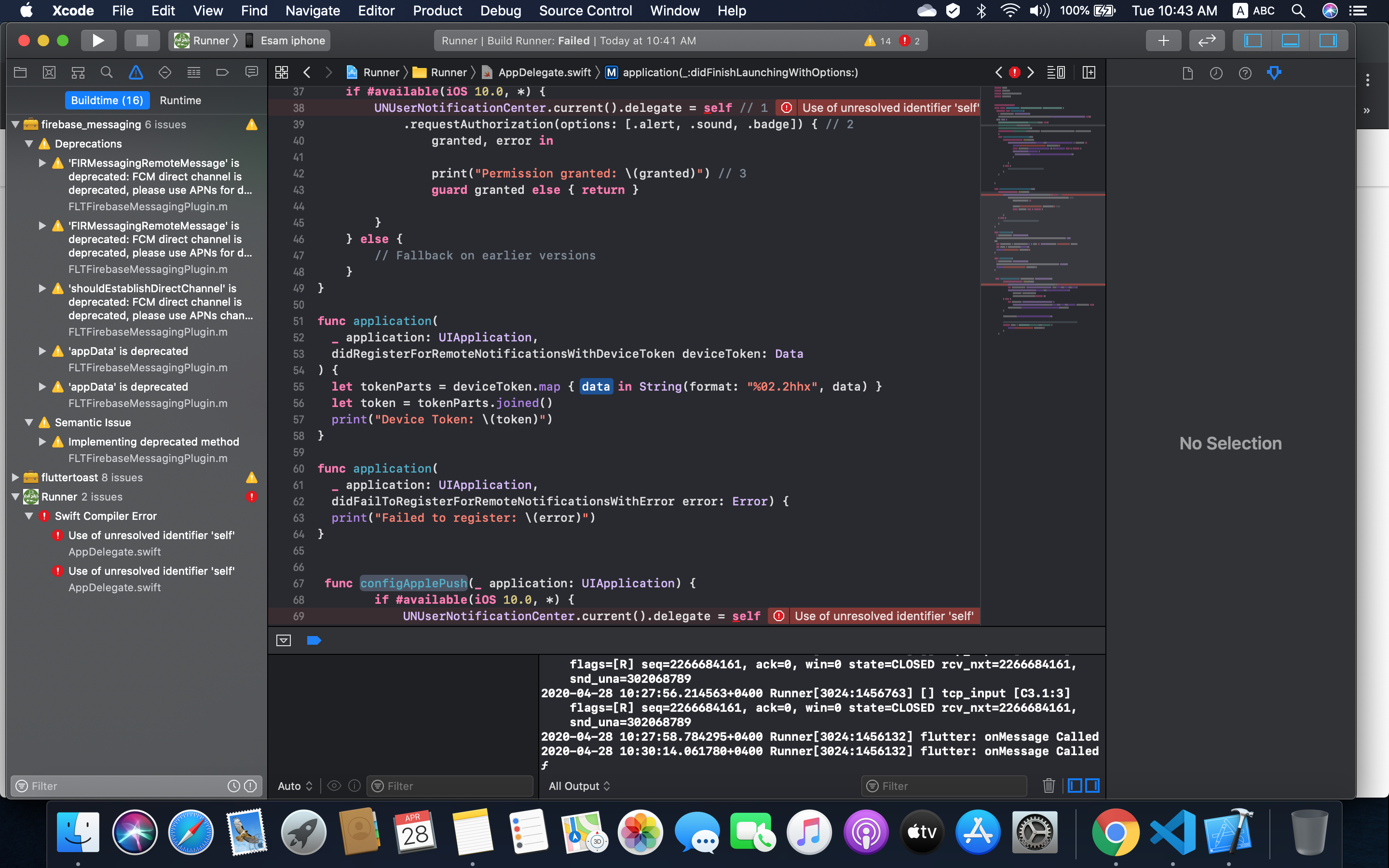Open the Product menu
The width and height of the screenshot is (1389, 868).
click(437, 10)
